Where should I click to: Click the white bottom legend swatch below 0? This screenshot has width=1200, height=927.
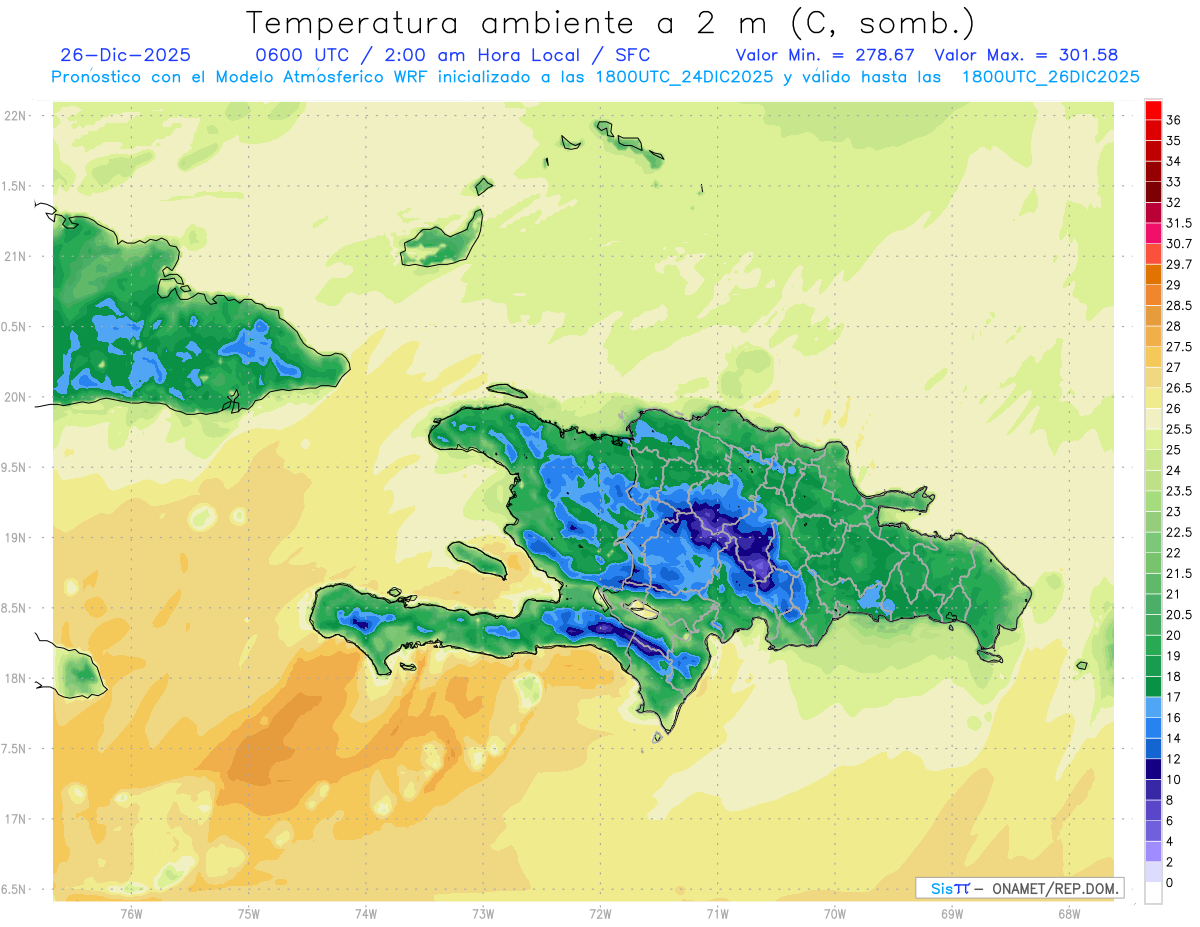[1153, 893]
